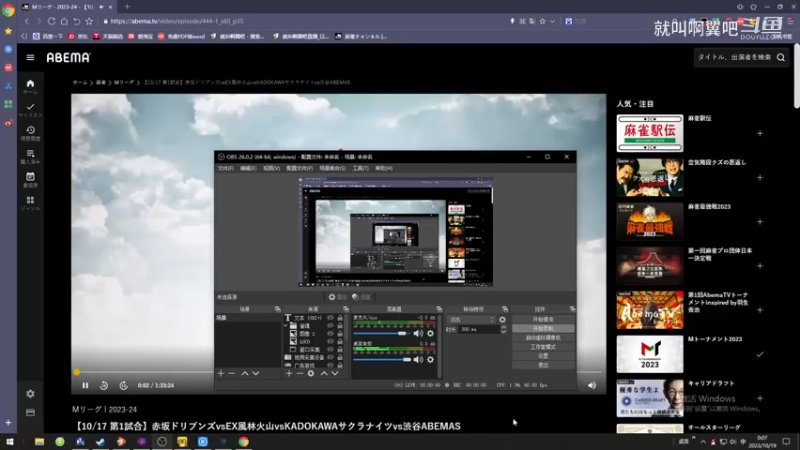This screenshot has width=800, height=450.
Task: Remove the selected OBS scene with minus
Action: click(232, 373)
